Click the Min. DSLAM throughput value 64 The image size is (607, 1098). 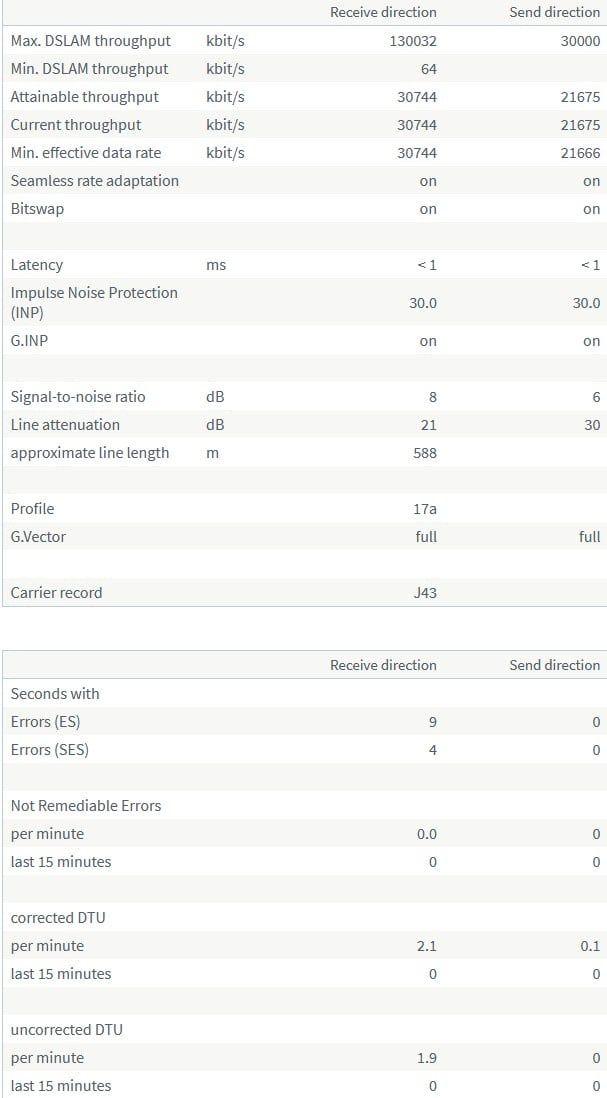[428, 69]
